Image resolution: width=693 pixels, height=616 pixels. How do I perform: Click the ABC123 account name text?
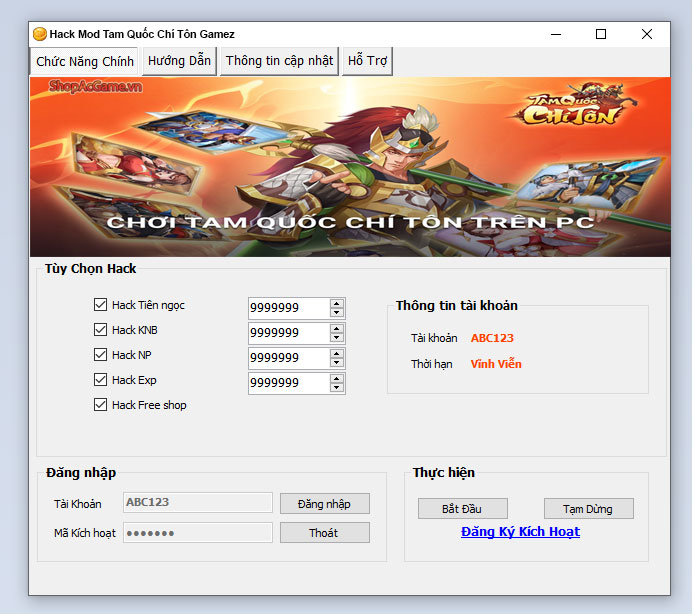point(492,338)
